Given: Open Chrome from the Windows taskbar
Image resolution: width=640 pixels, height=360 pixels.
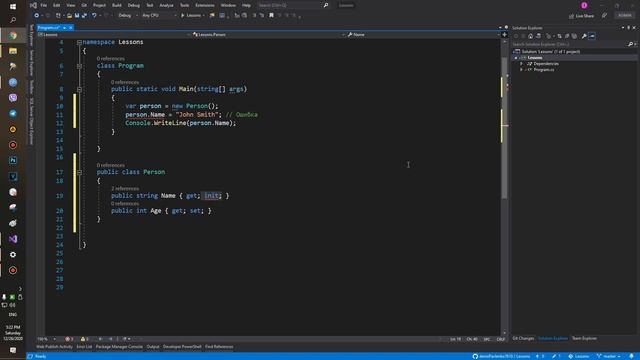Looking at the screenshot, I should [x=13, y=36].
